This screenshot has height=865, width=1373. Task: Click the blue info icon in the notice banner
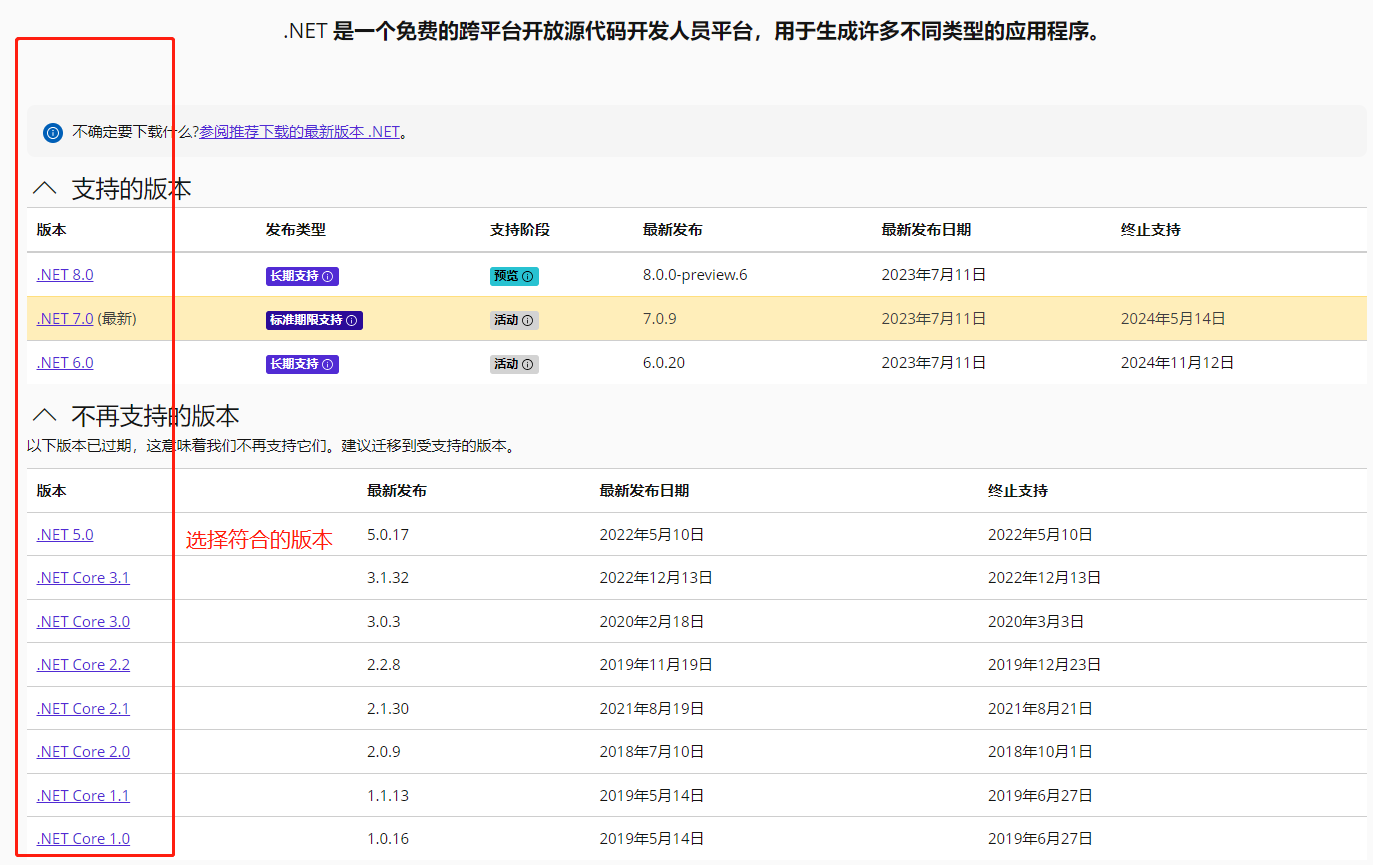point(53,132)
